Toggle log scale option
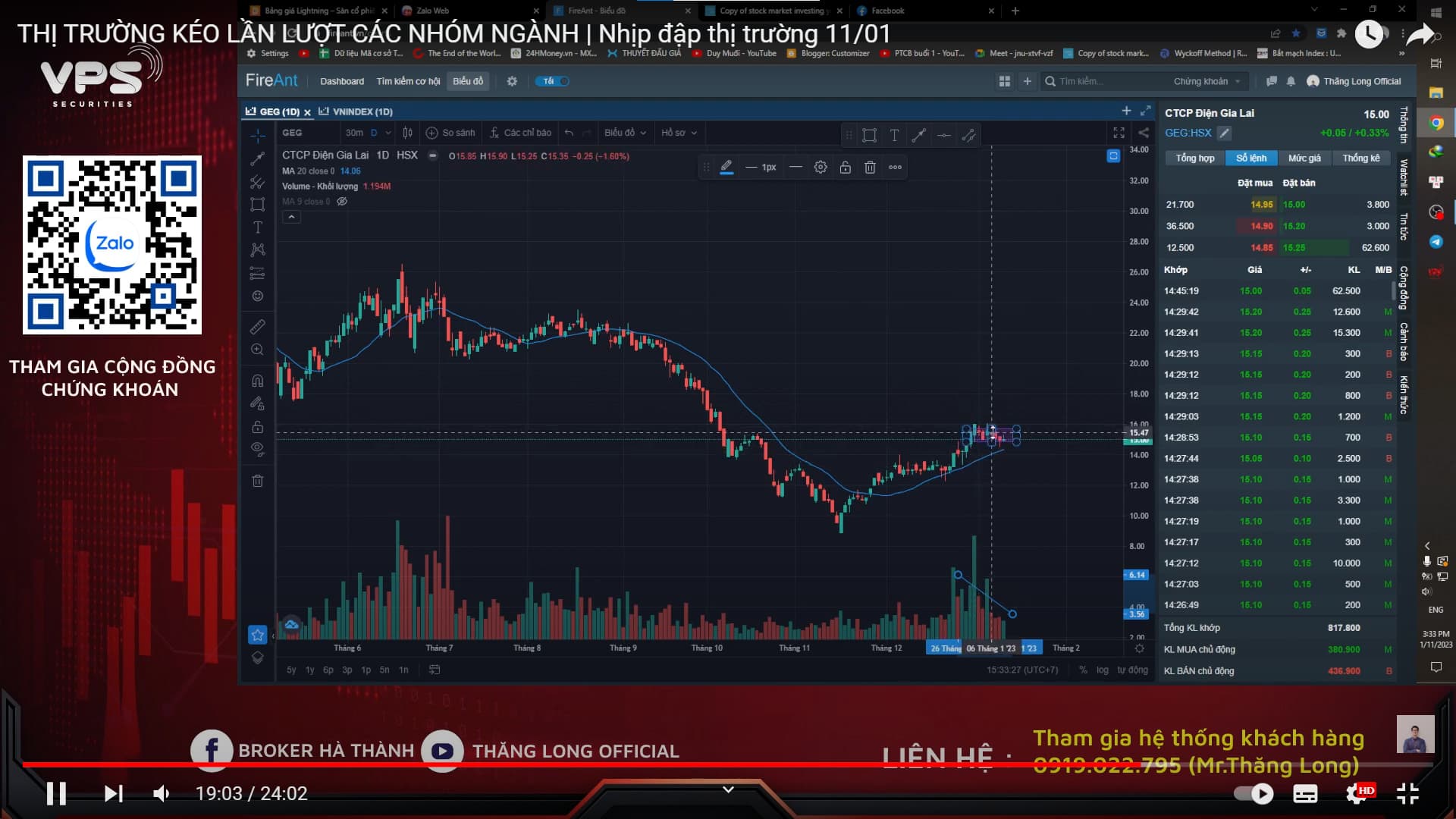 click(1102, 670)
